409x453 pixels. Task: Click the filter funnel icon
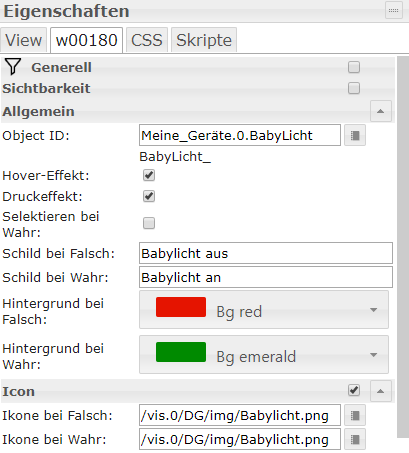coord(13,66)
